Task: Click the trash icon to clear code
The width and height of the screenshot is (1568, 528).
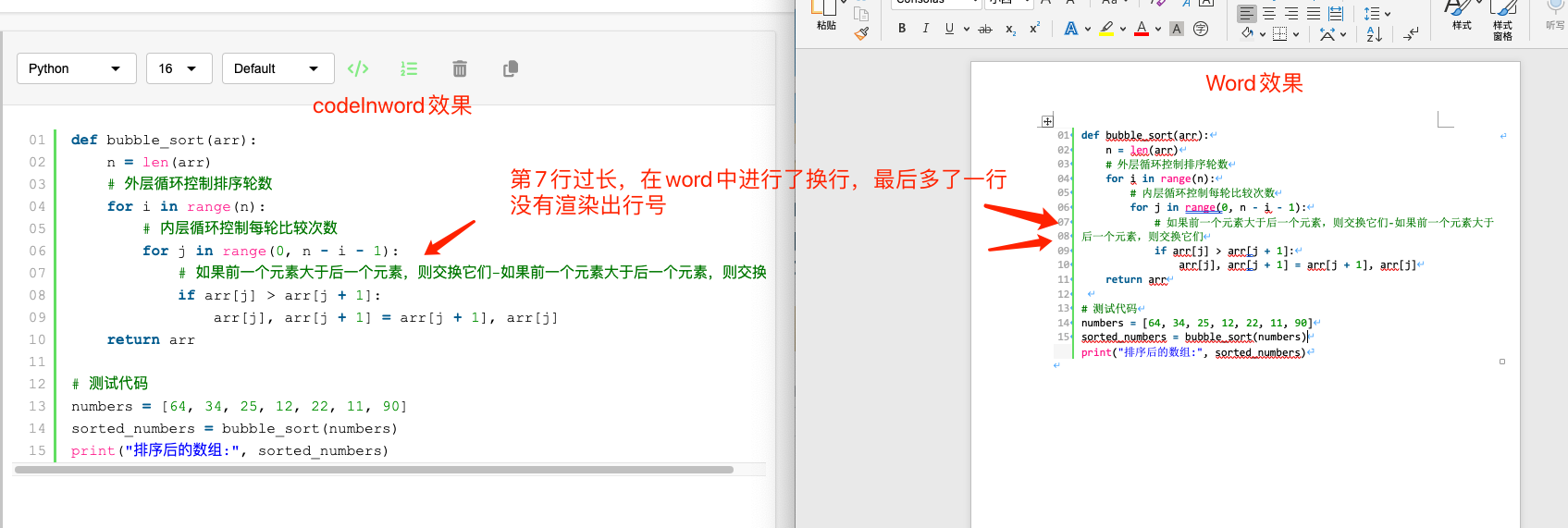Action: [460, 68]
